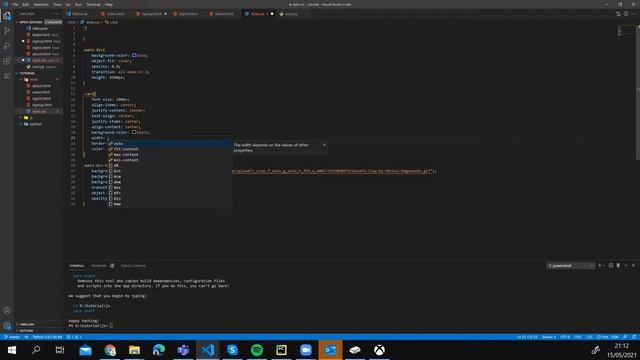Select the min-content suggestion
Screen dimensions: 640x360
tap(170, 160)
